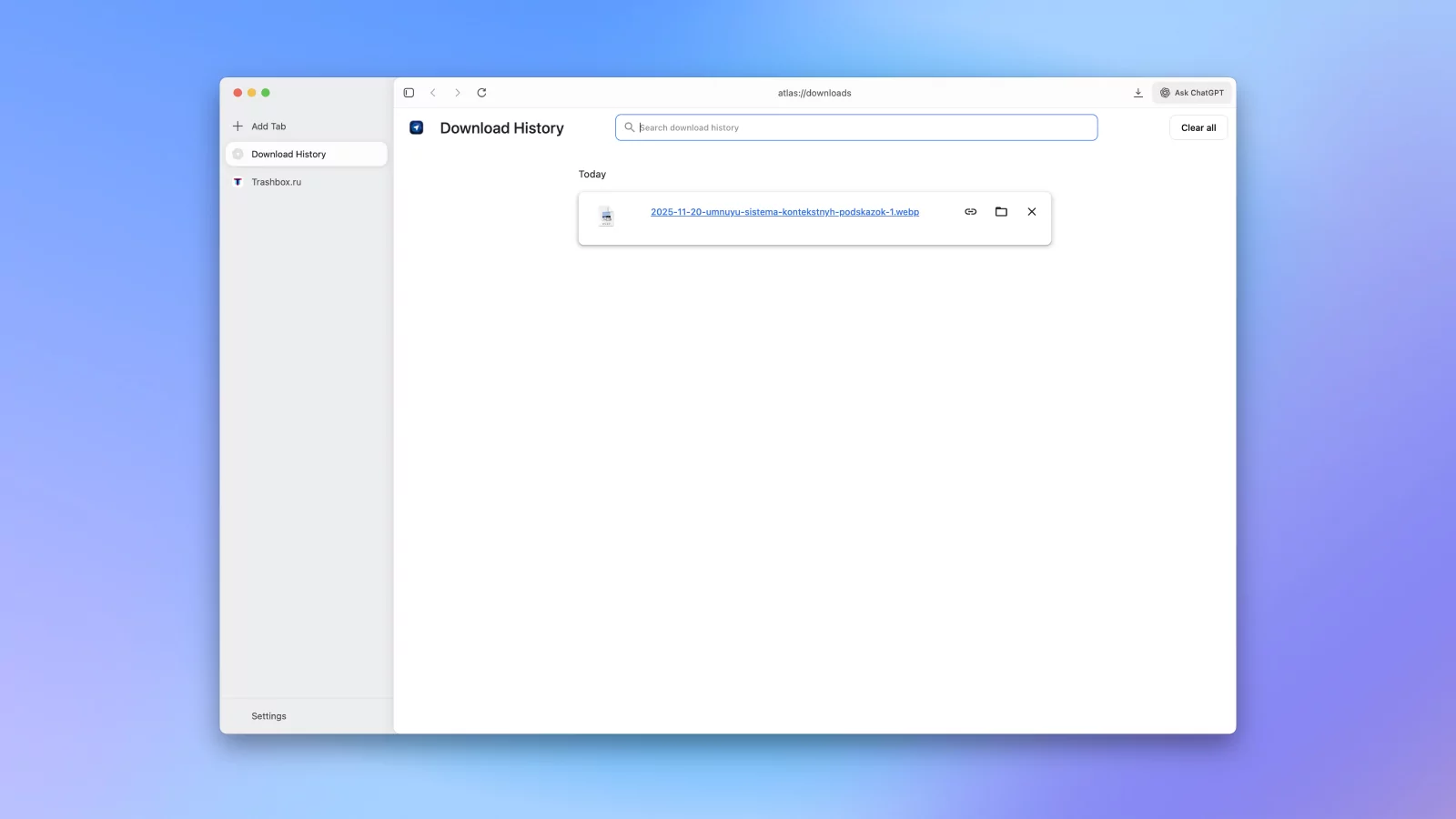The width and height of the screenshot is (1456, 819).
Task: Switch to the Trashbox.ru tab
Action: click(x=276, y=182)
